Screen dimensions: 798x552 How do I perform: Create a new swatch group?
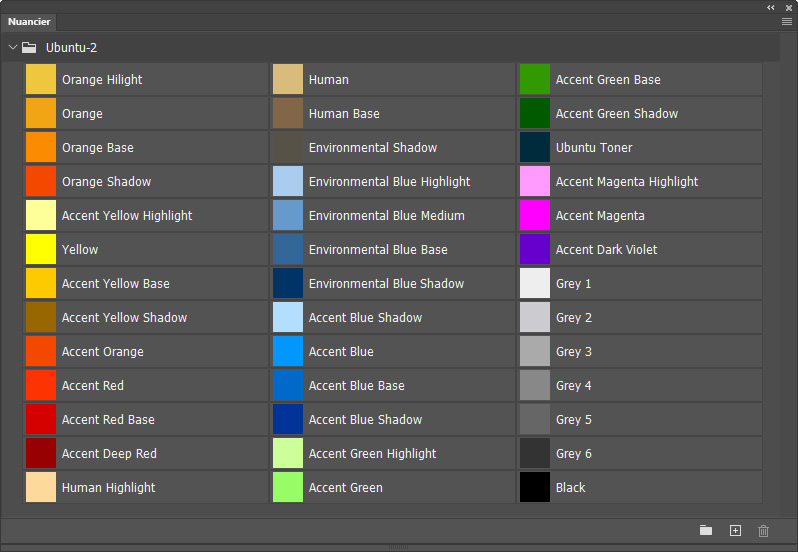pyautogui.click(x=706, y=530)
